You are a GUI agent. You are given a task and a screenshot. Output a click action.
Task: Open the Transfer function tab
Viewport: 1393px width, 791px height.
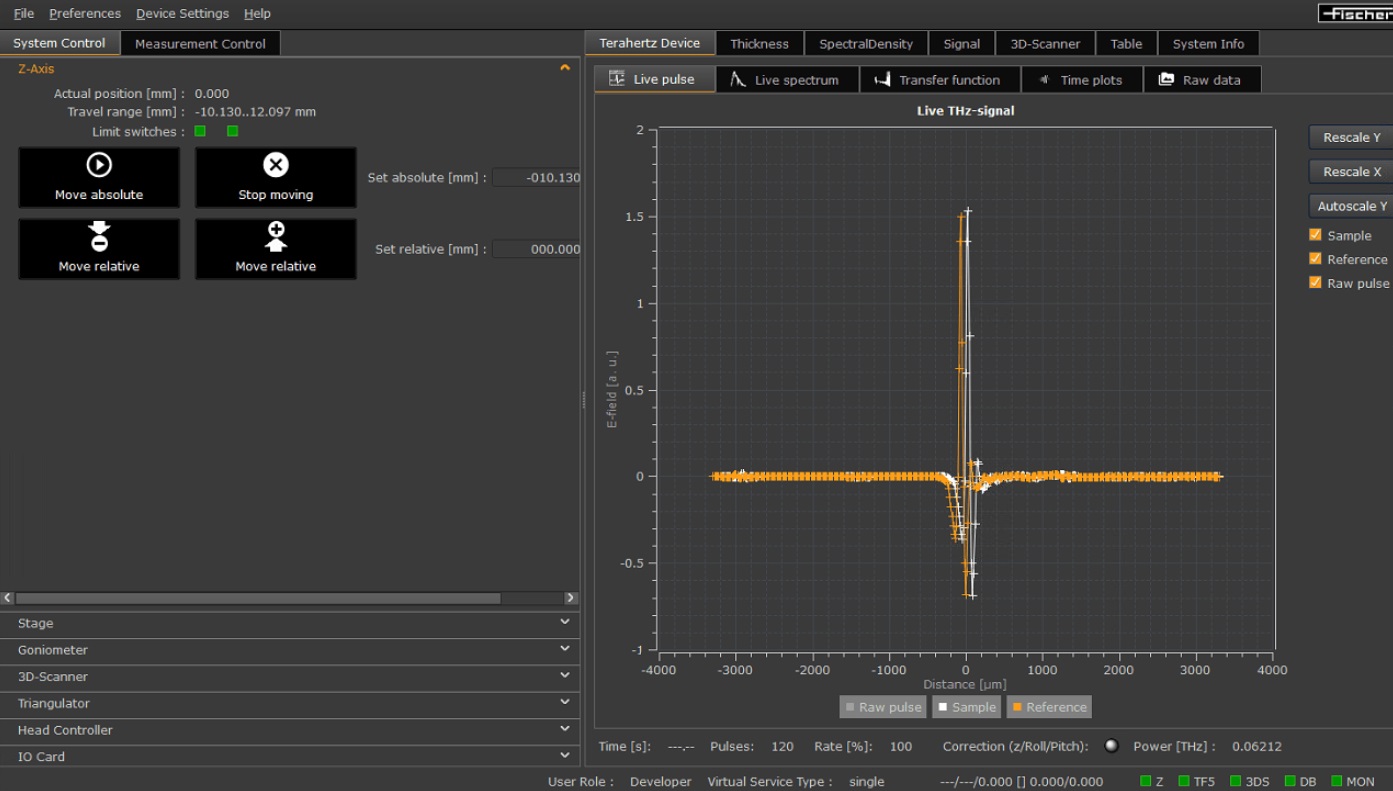click(939, 80)
